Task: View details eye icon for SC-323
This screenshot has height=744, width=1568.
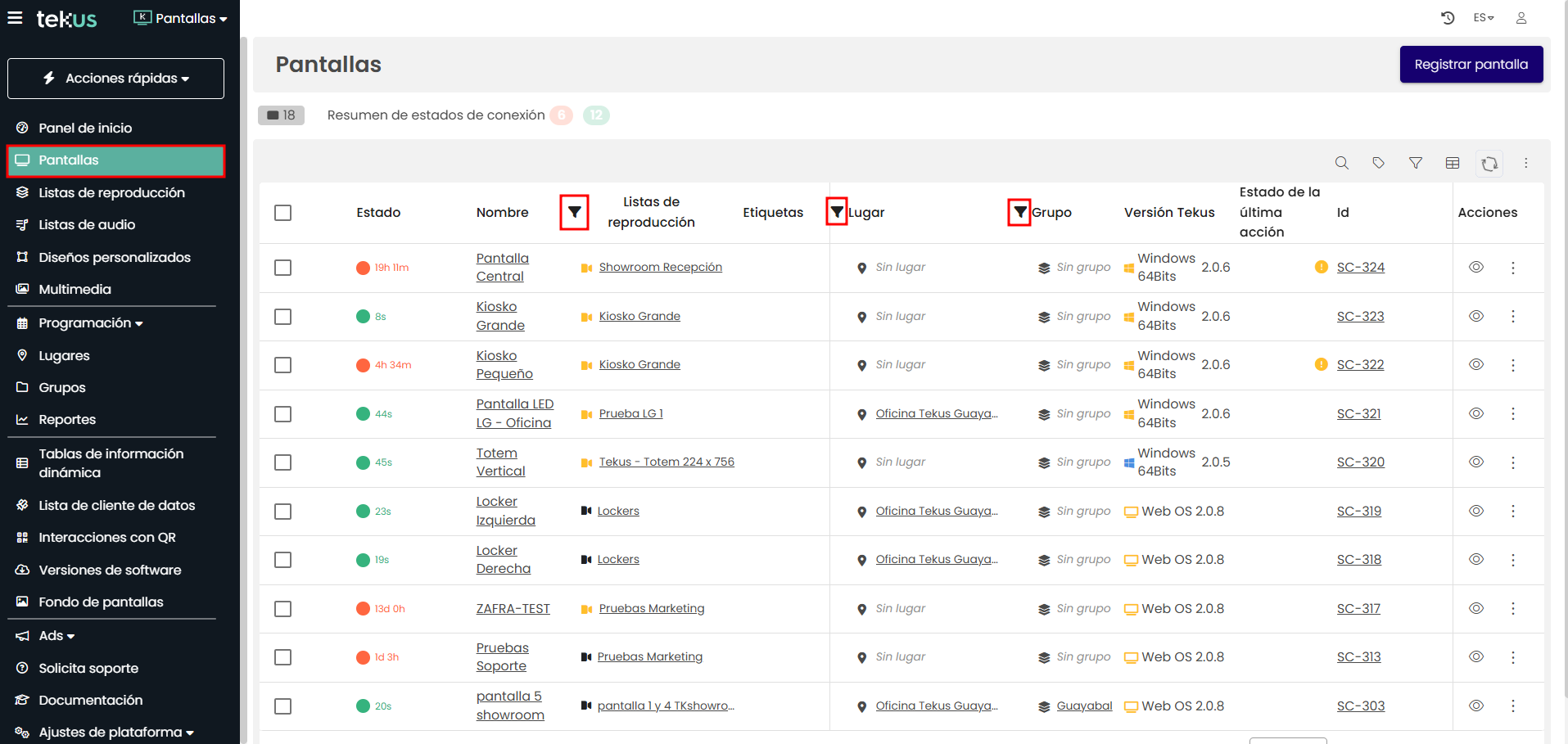Action: (1475, 316)
